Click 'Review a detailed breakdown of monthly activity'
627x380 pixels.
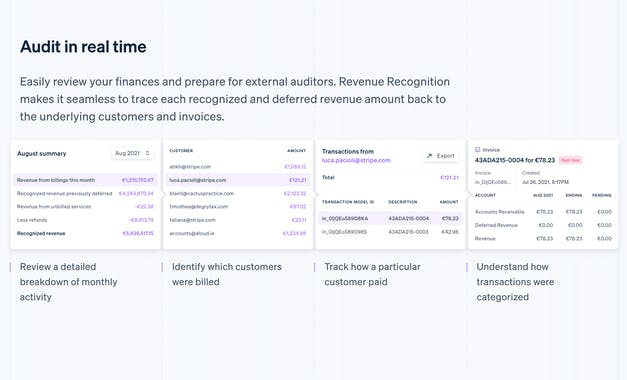click(68, 282)
